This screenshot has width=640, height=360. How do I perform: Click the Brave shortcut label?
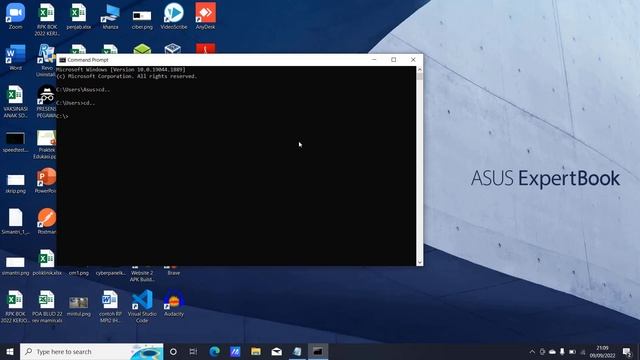click(x=173, y=273)
